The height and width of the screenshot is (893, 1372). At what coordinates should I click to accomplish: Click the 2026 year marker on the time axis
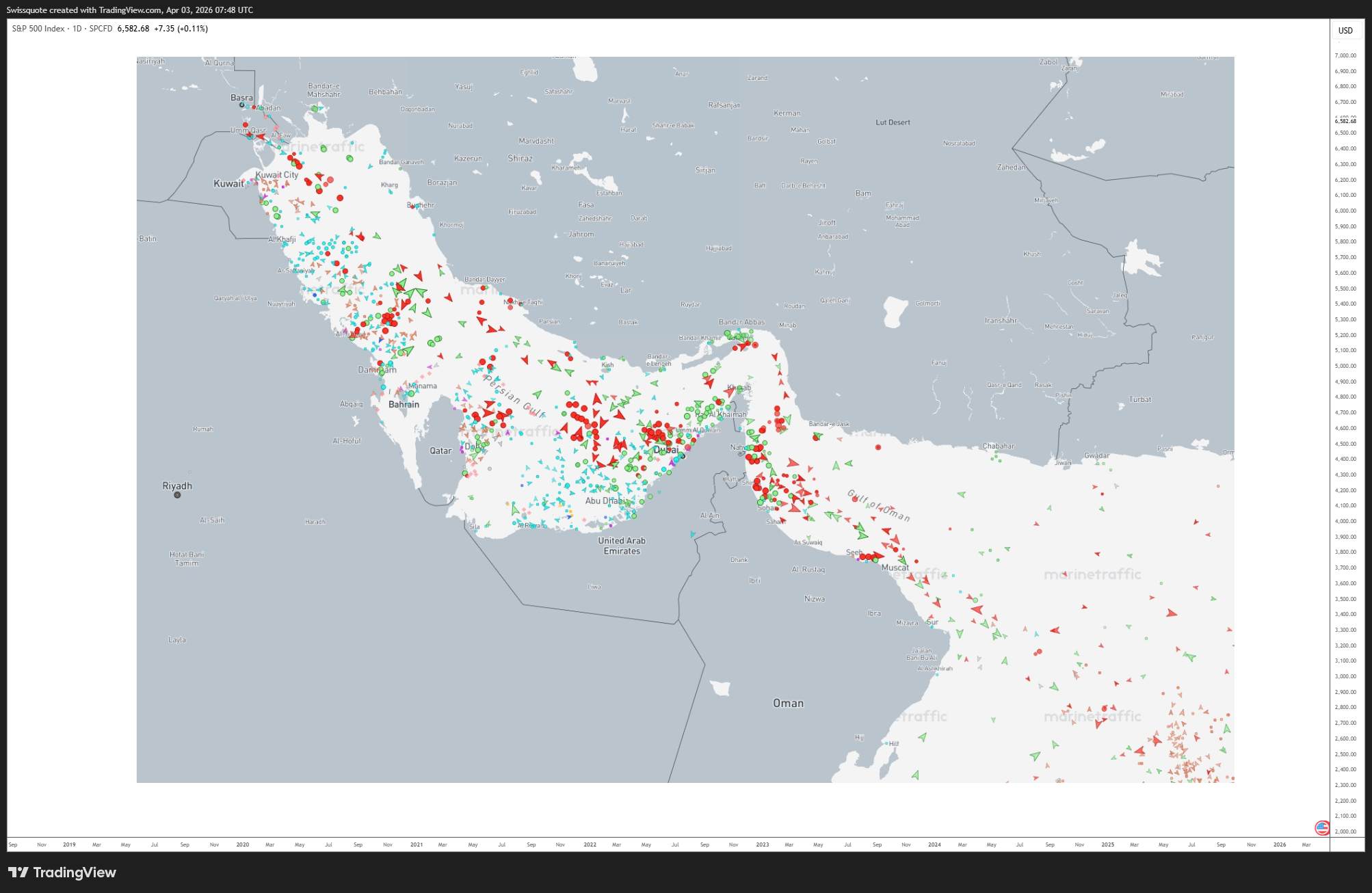[1280, 844]
